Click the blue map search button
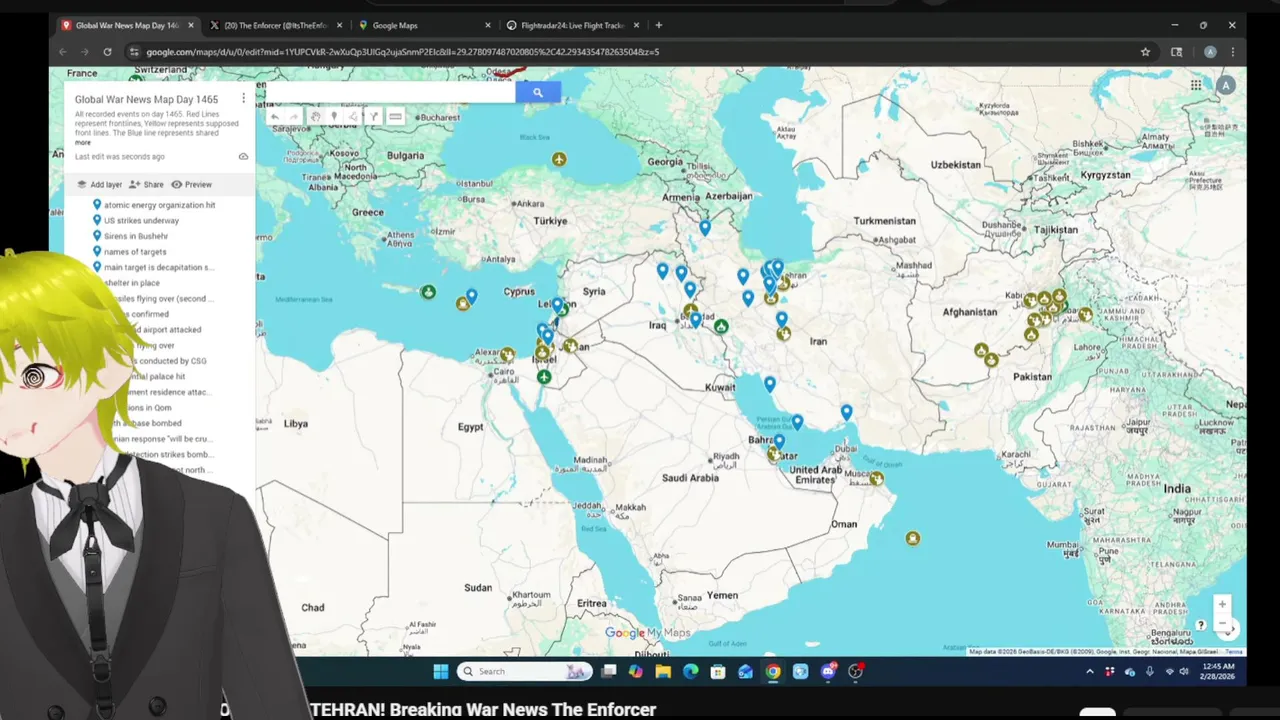Viewport: 1280px width, 720px height. coord(537,92)
